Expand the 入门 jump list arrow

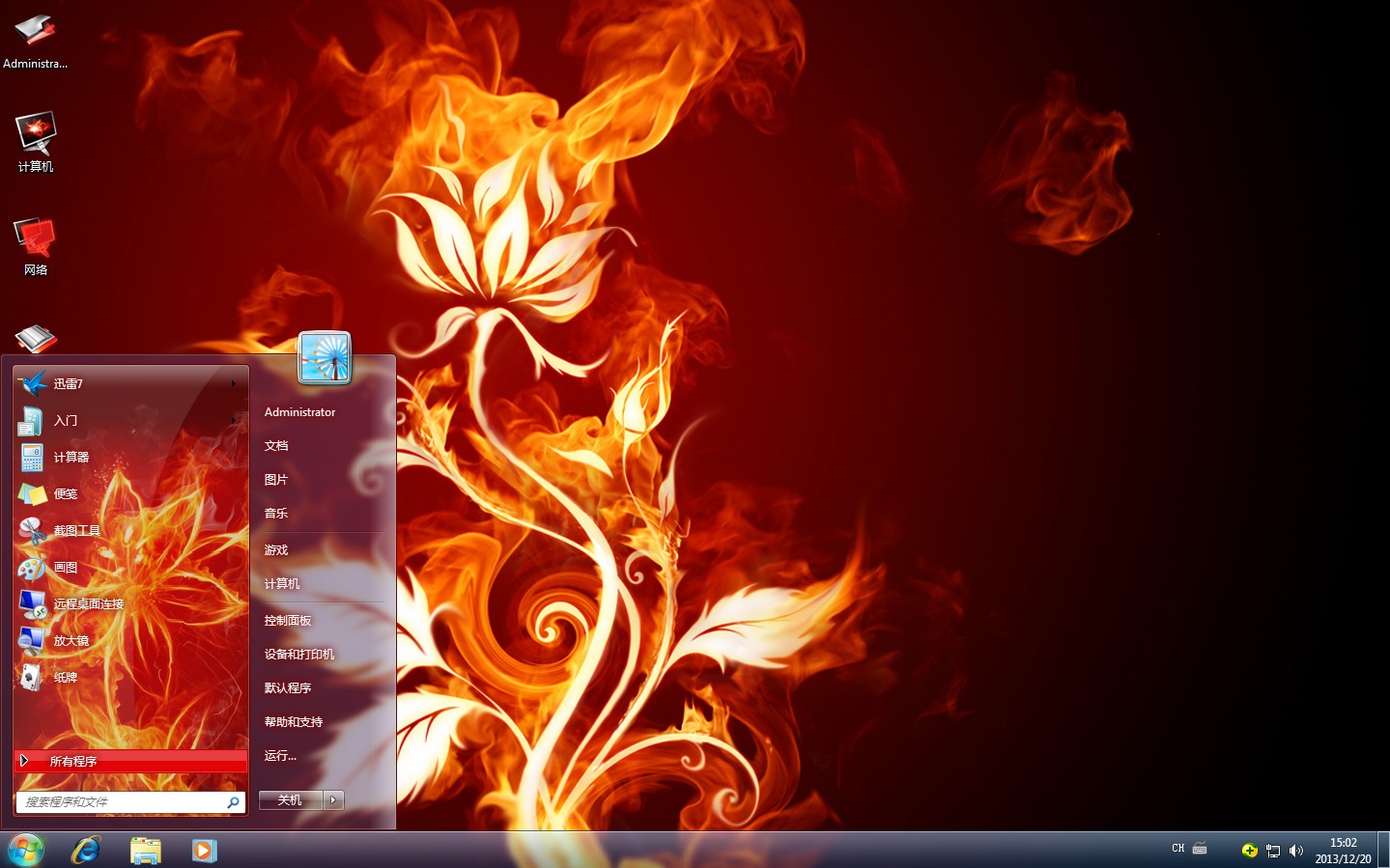coord(234,420)
